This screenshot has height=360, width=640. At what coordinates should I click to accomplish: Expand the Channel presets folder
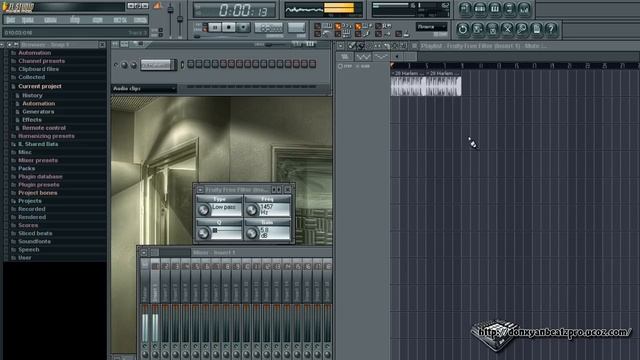pos(41,61)
